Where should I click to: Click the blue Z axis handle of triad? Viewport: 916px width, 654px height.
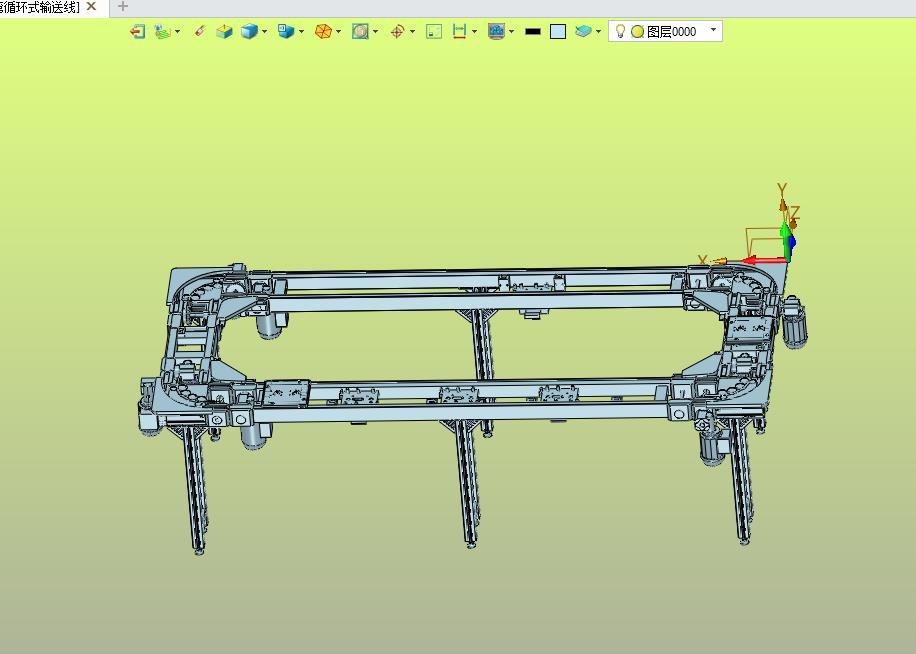coord(792,241)
